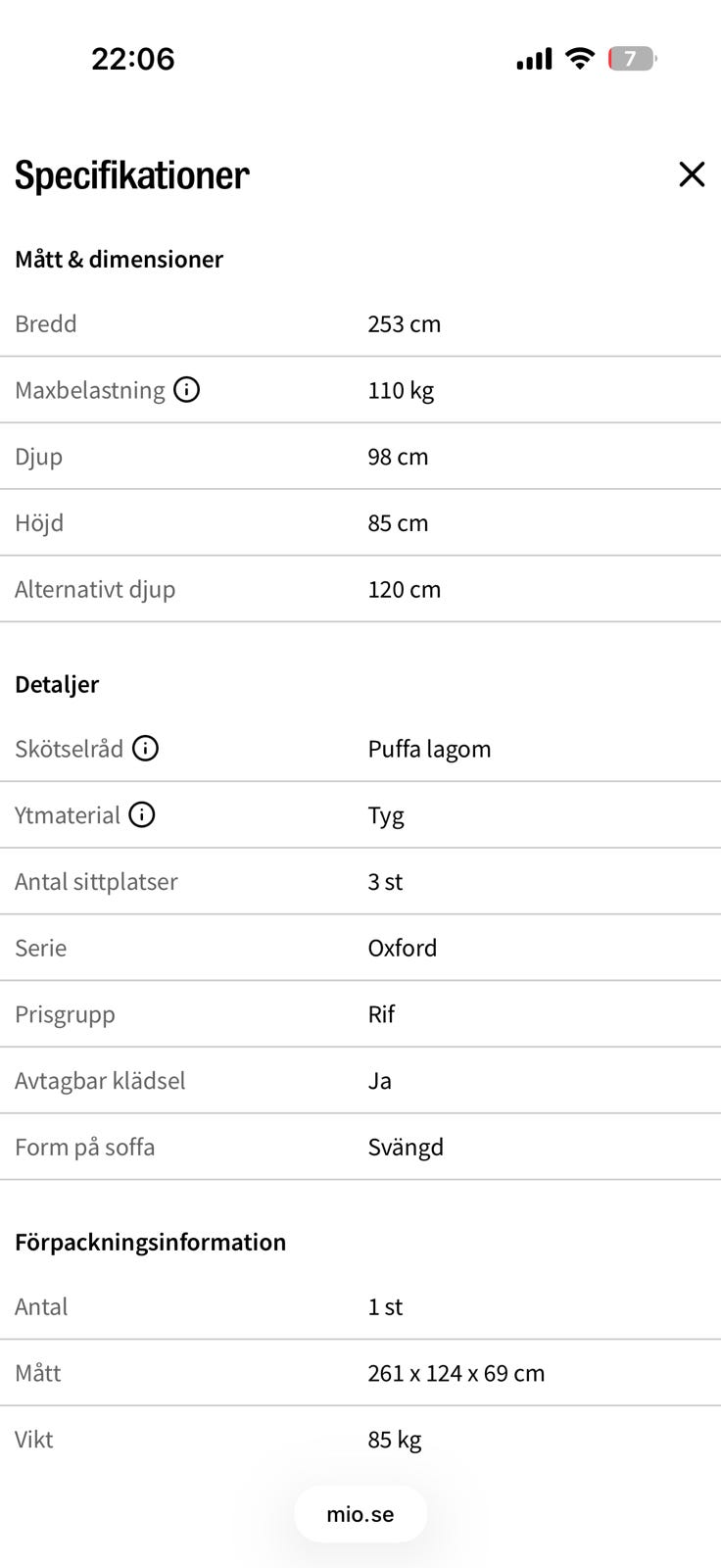Tap the battery indicator icon

point(632,59)
